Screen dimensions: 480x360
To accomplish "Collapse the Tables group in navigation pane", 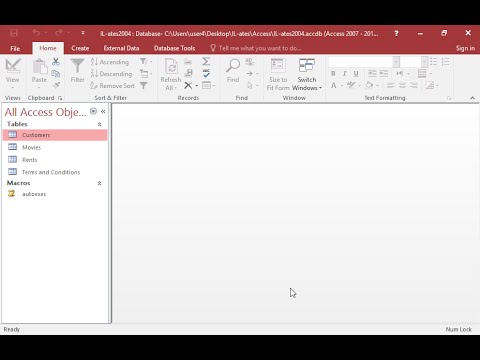I will coord(99,124).
